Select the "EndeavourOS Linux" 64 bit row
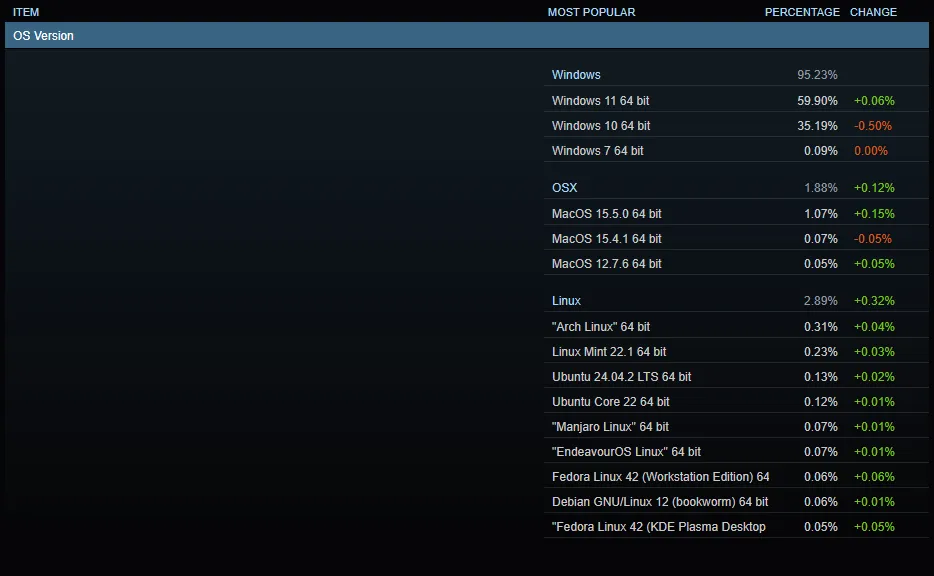 pos(736,451)
